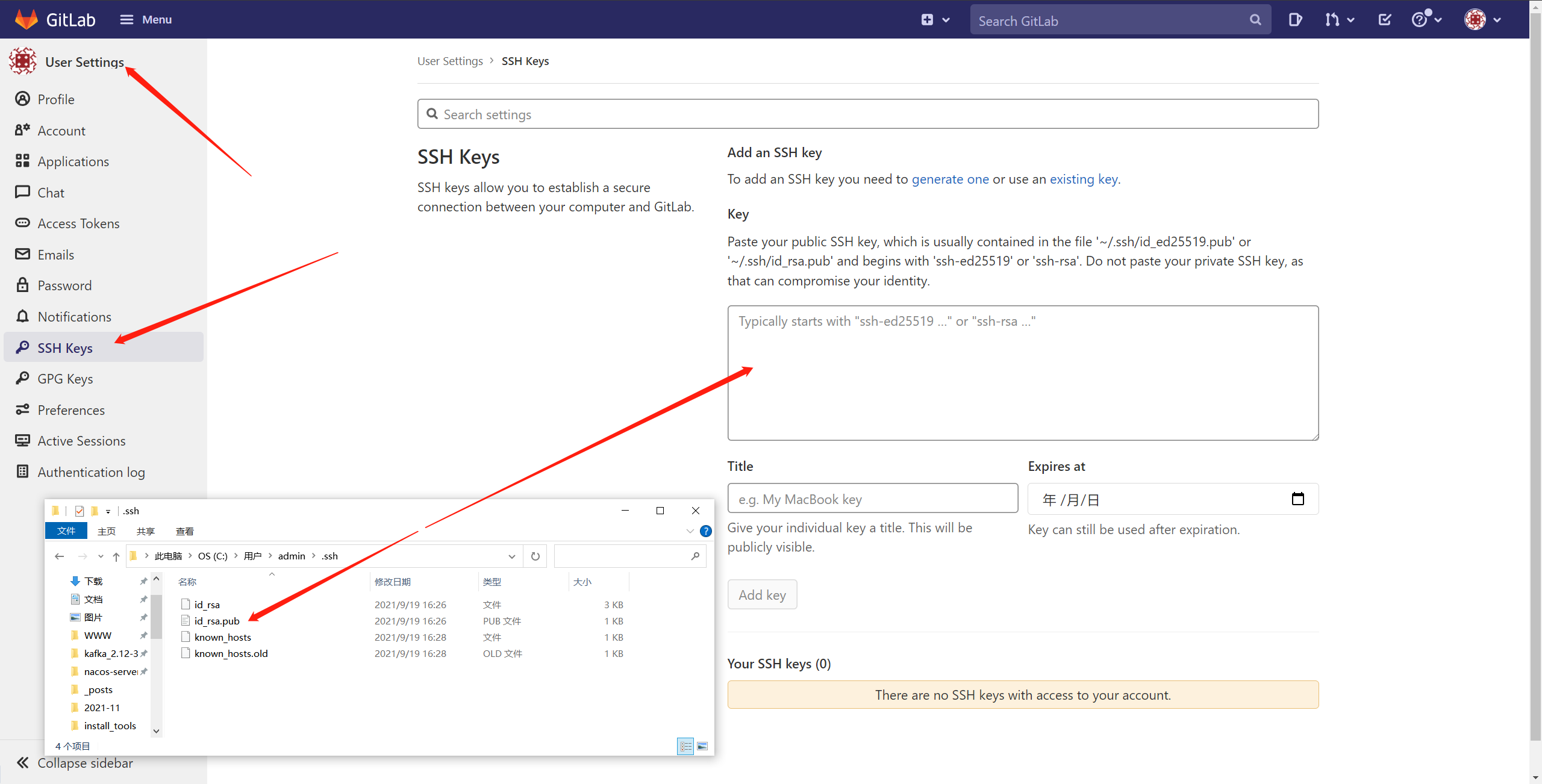The image size is (1542, 784).
Task: Switch to the 查看 ribbon tab
Action: coord(184,531)
